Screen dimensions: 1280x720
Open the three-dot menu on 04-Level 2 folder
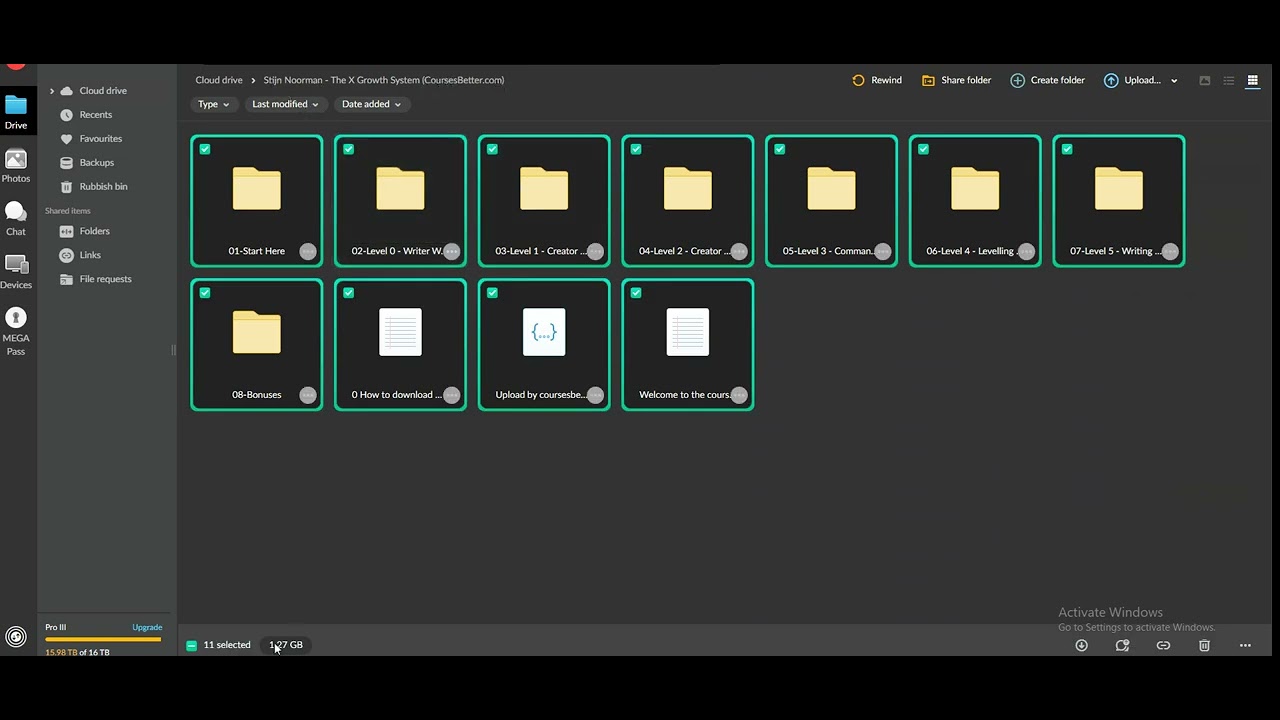pos(739,252)
